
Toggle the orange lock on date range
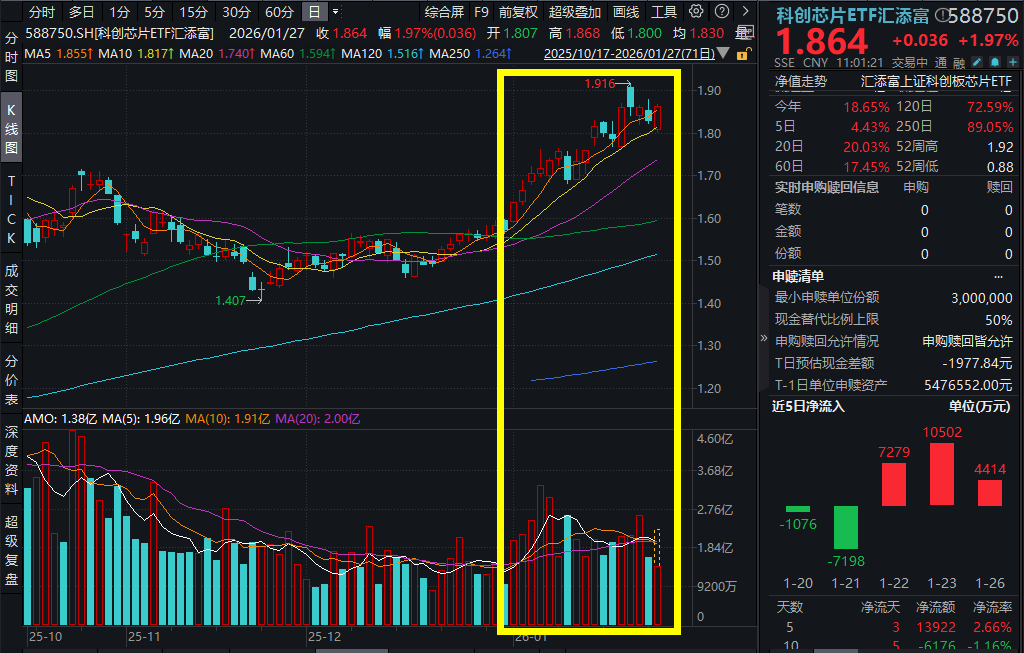[x=743, y=54]
